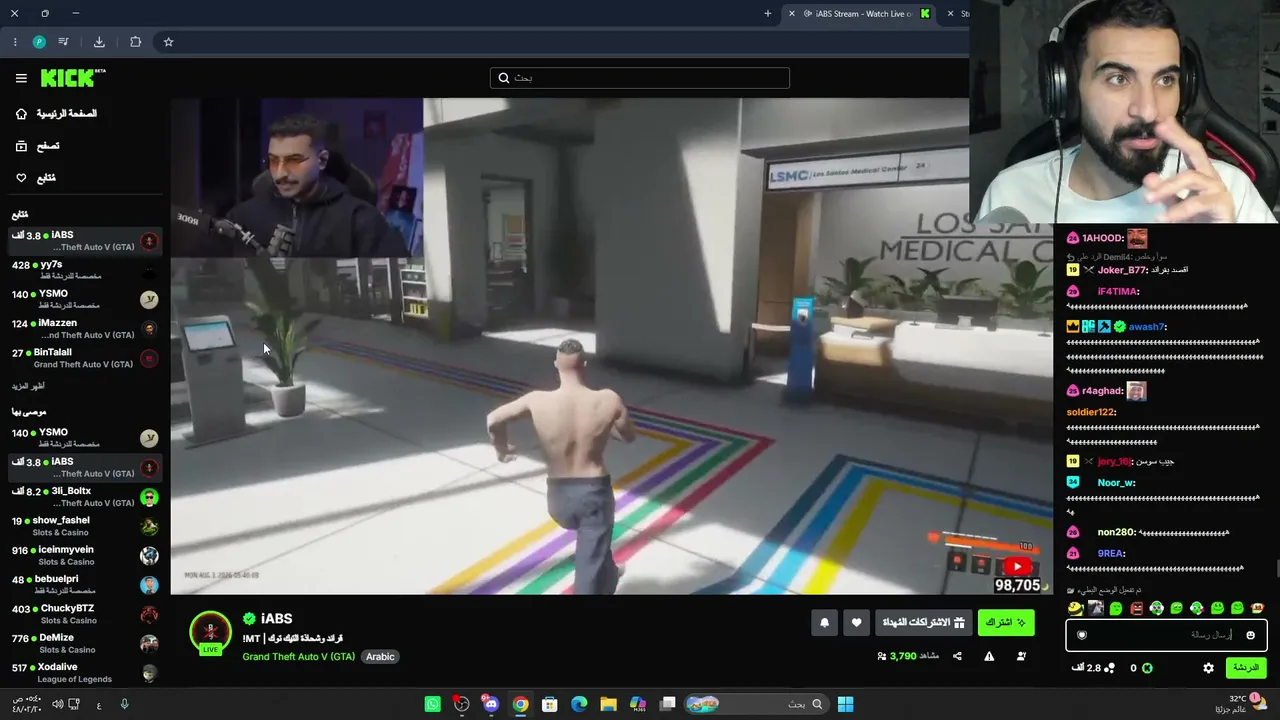Open Chrome extensions puzzle icon
Viewport: 1280px width, 720px height.
[x=135, y=42]
